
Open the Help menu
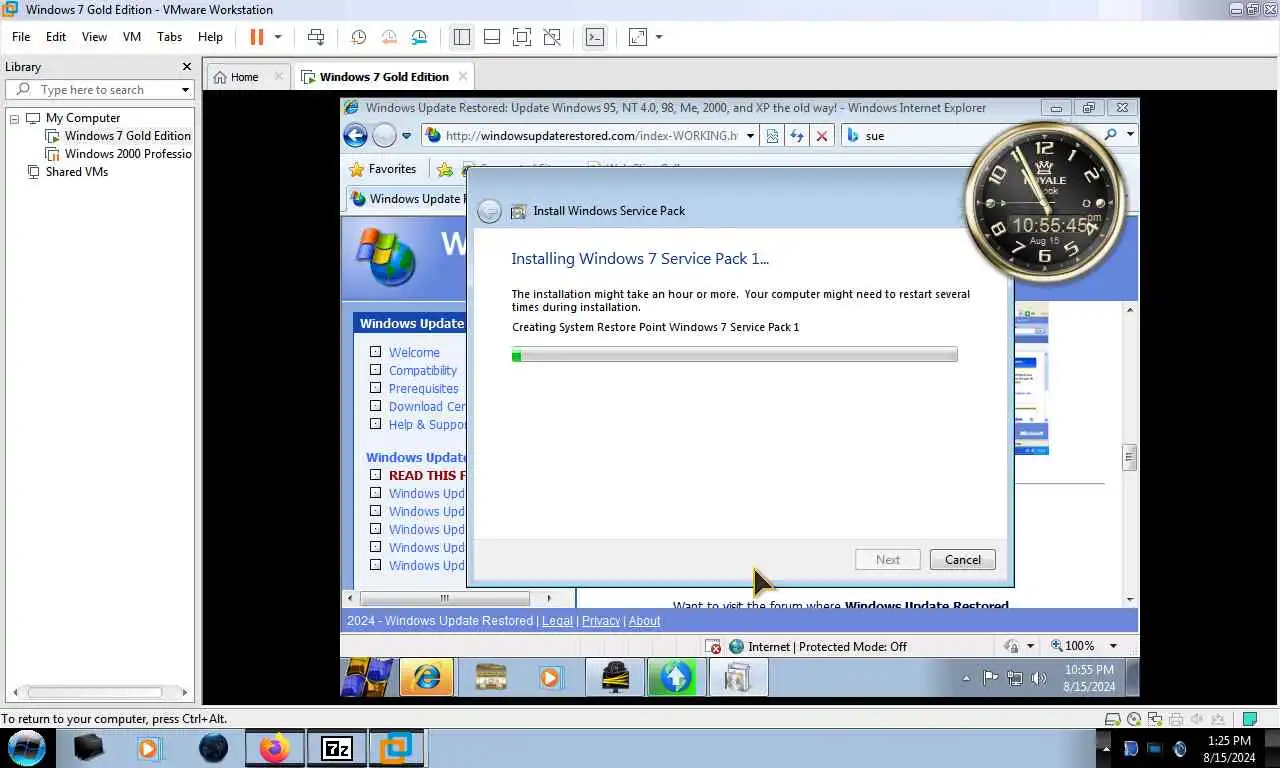[210, 37]
